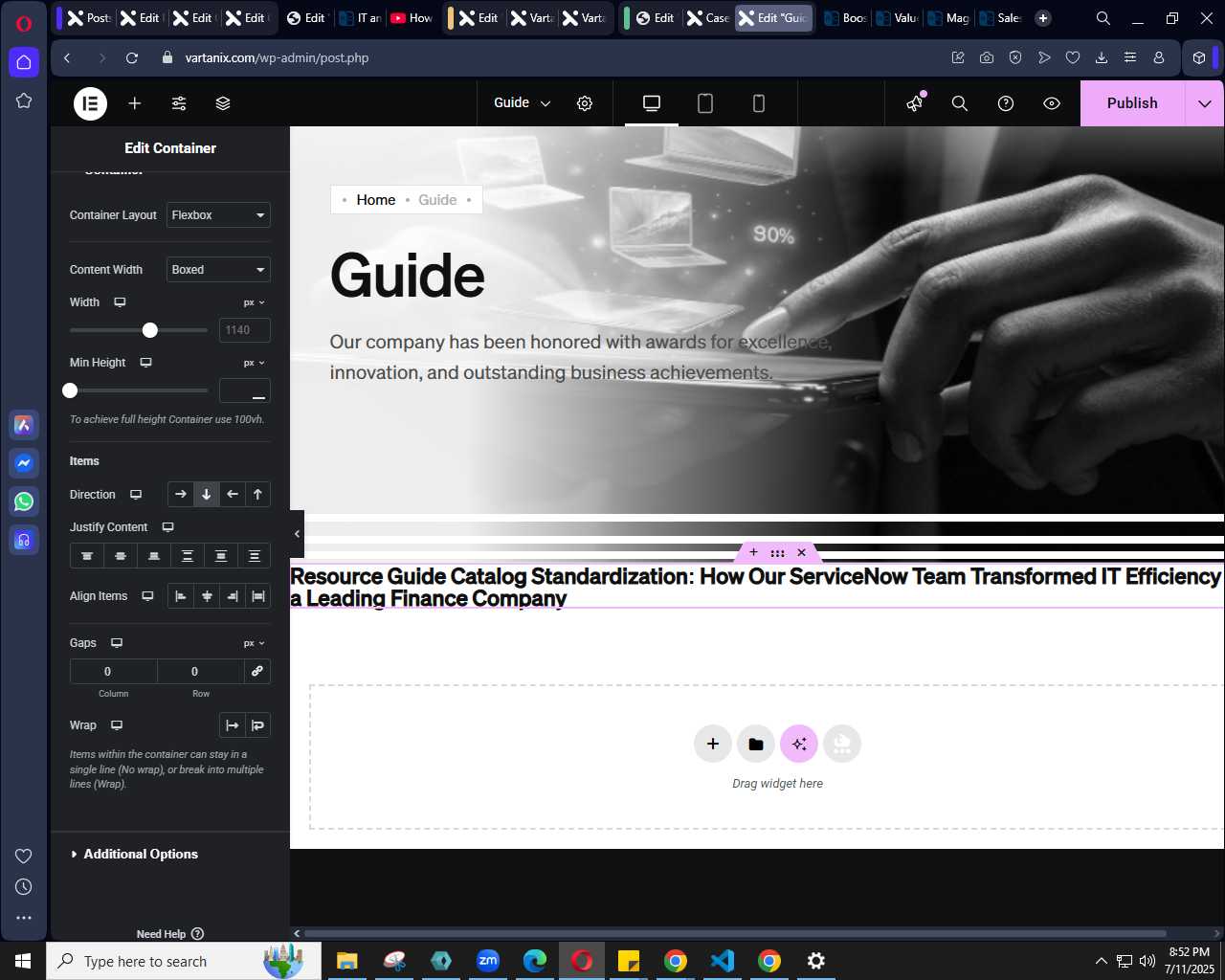Add container above via handle plus
The height and width of the screenshot is (980, 1225).
(753, 552)
